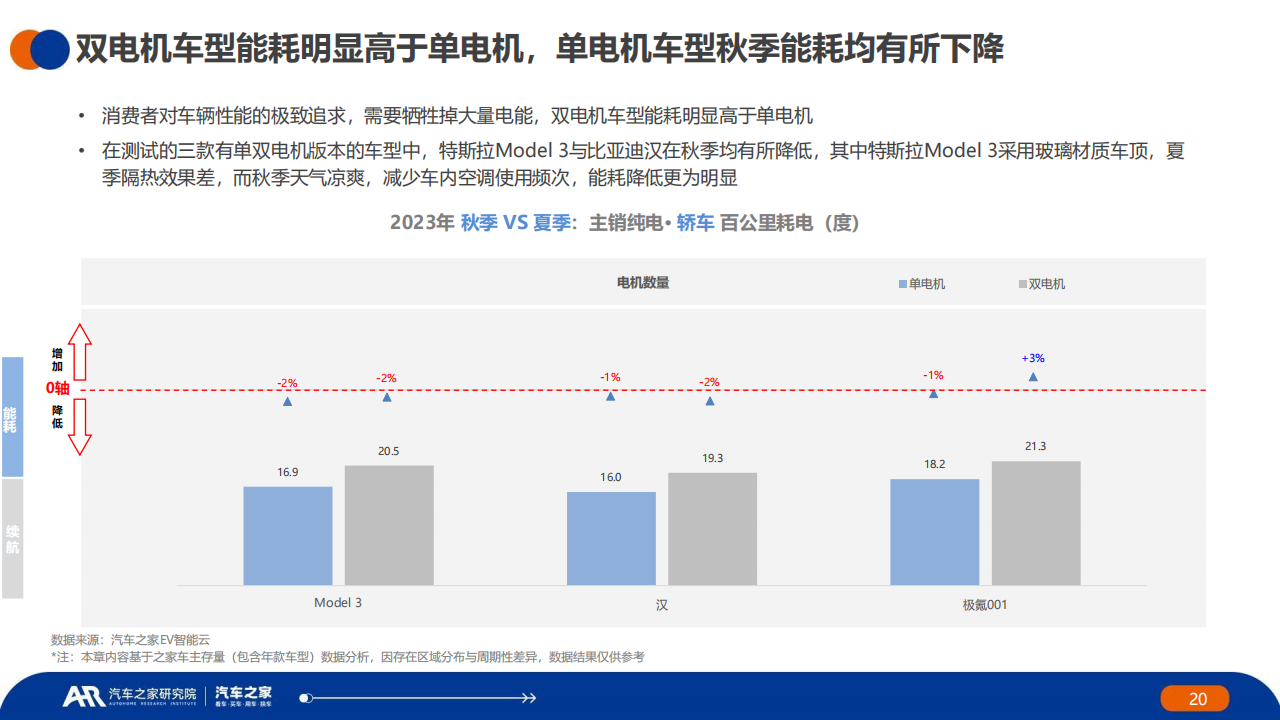Click the Model 3 axis label
Screen dimensions: 1280x720
pyautogui.click(x=338, y=603)
